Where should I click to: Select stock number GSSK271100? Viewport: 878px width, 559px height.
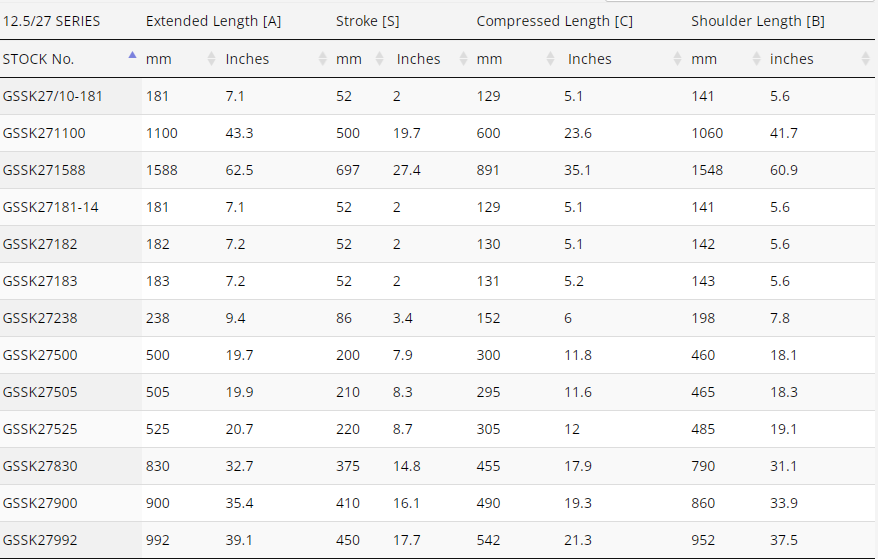[44, 133]
